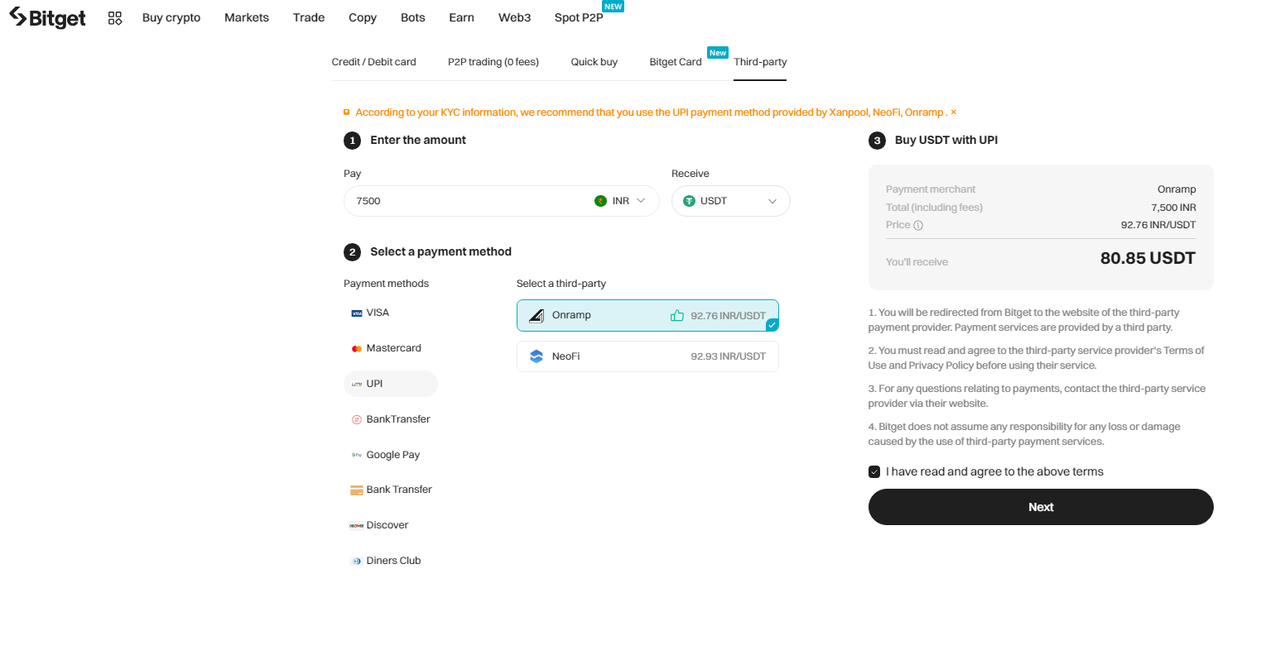Click the Payment merchant Onramp value
Image resolution: width=1280 pixels, height=650 pixels.
click(x=1177, y=189)
